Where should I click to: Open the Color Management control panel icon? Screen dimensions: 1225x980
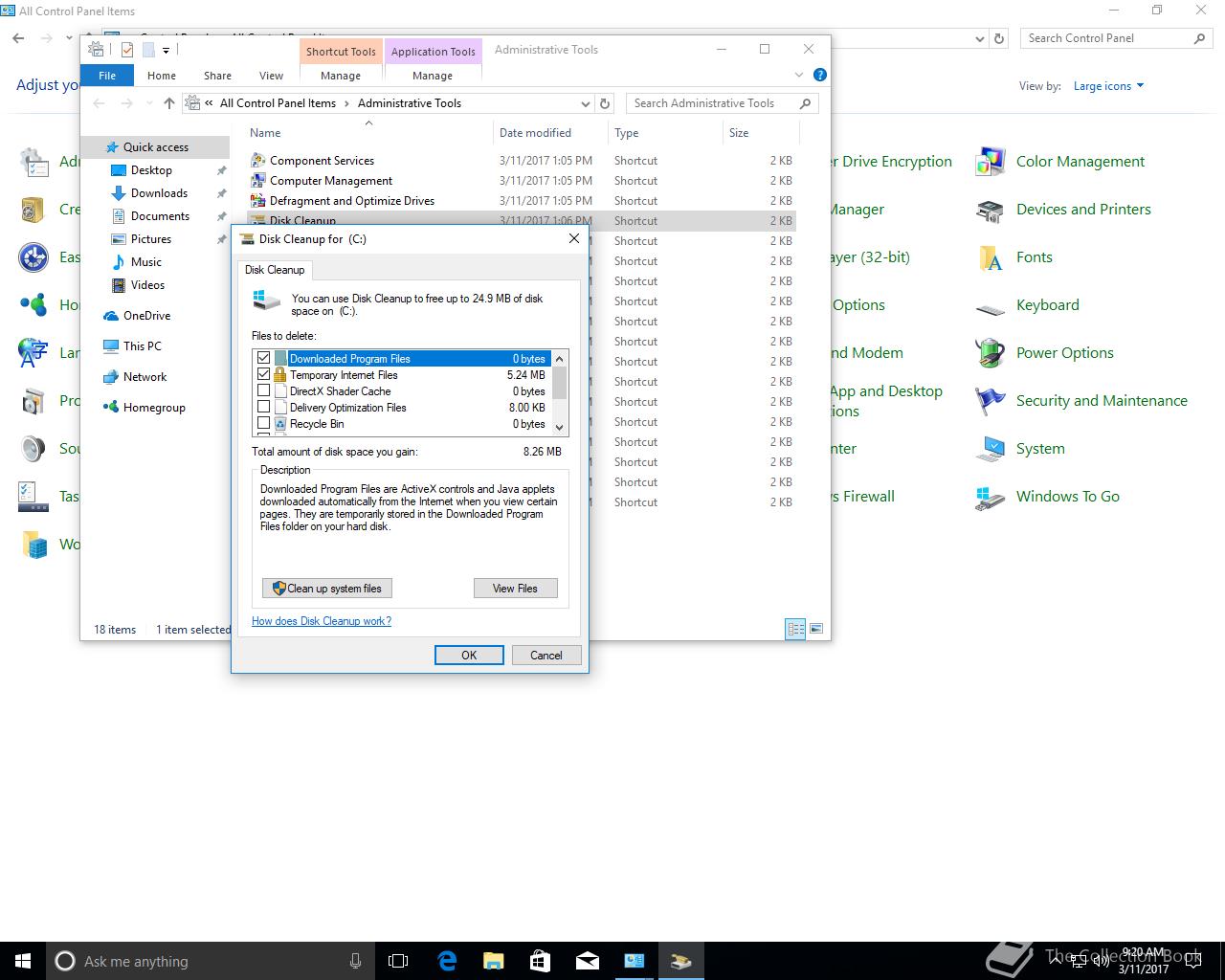coord(991,162)
